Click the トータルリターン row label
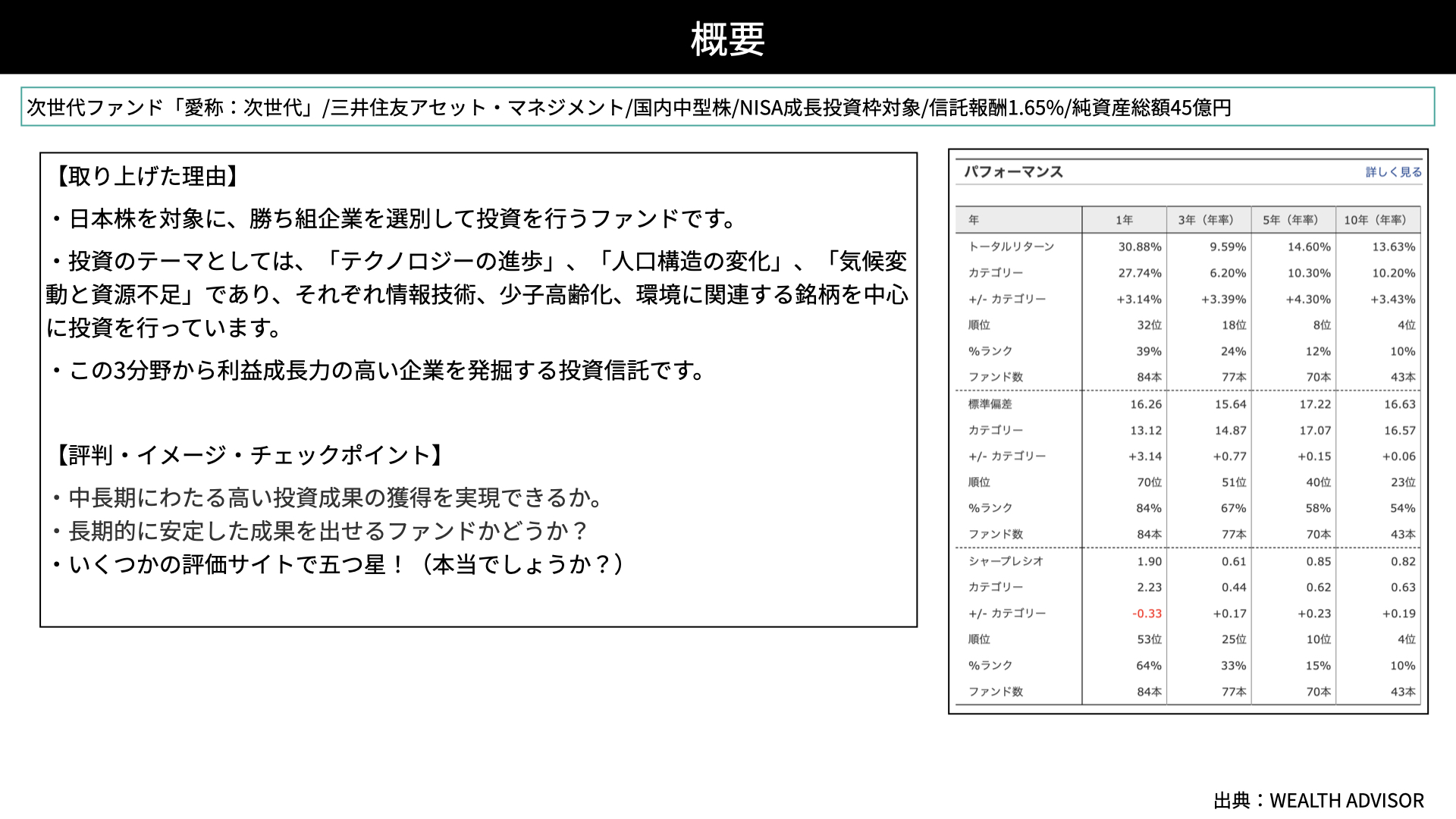The height and width of the screenshot is (819, 1456). (1011, 246)
